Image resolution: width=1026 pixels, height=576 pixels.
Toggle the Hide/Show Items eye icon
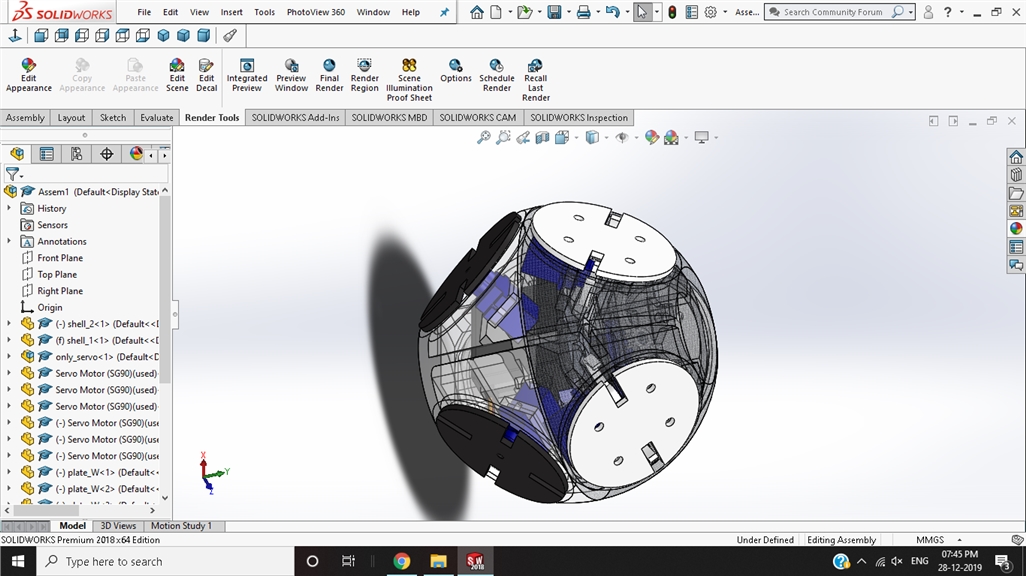[622, 137]
